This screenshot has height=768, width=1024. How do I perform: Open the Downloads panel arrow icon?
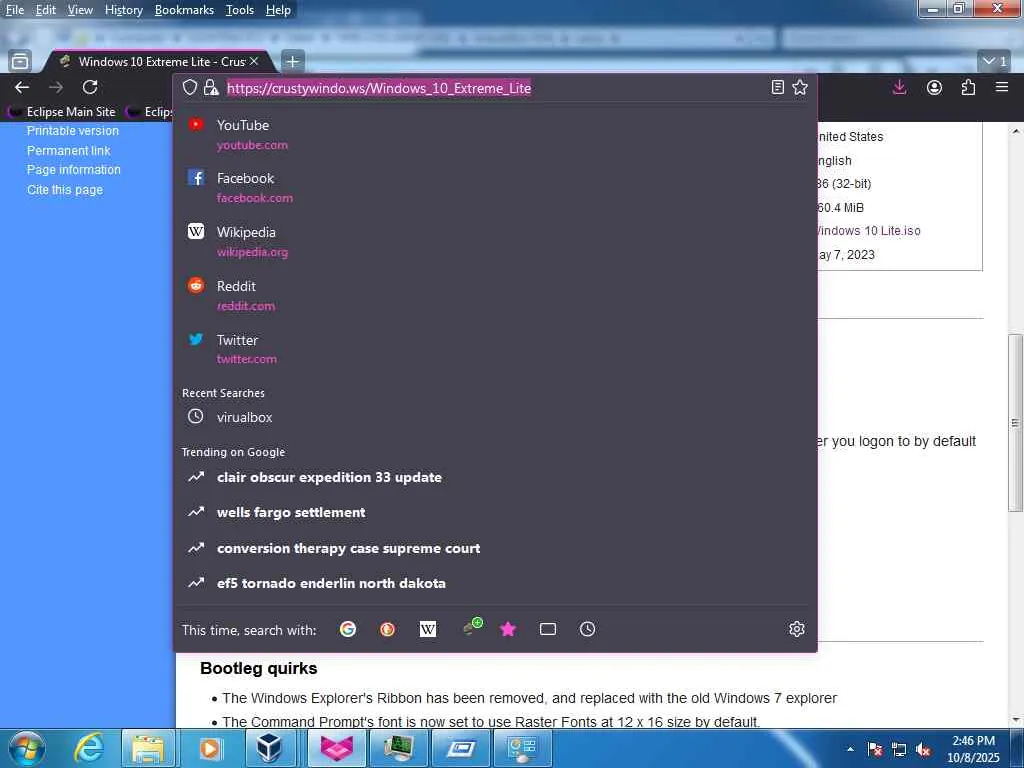[x=899, y=87]
